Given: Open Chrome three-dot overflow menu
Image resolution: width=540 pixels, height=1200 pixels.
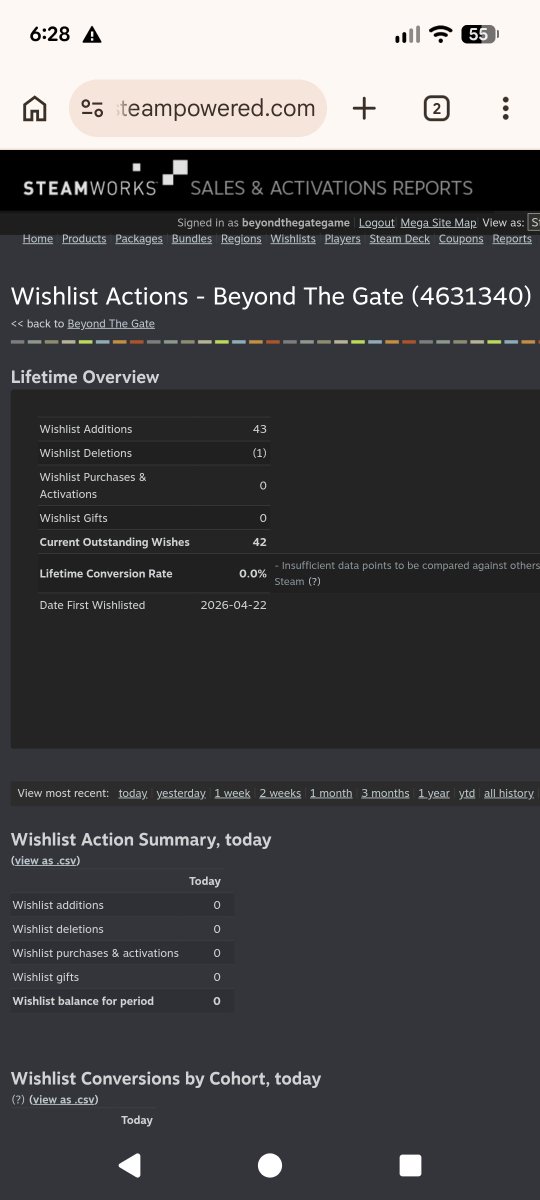Looking at the screenshot, I should point(506,108).
